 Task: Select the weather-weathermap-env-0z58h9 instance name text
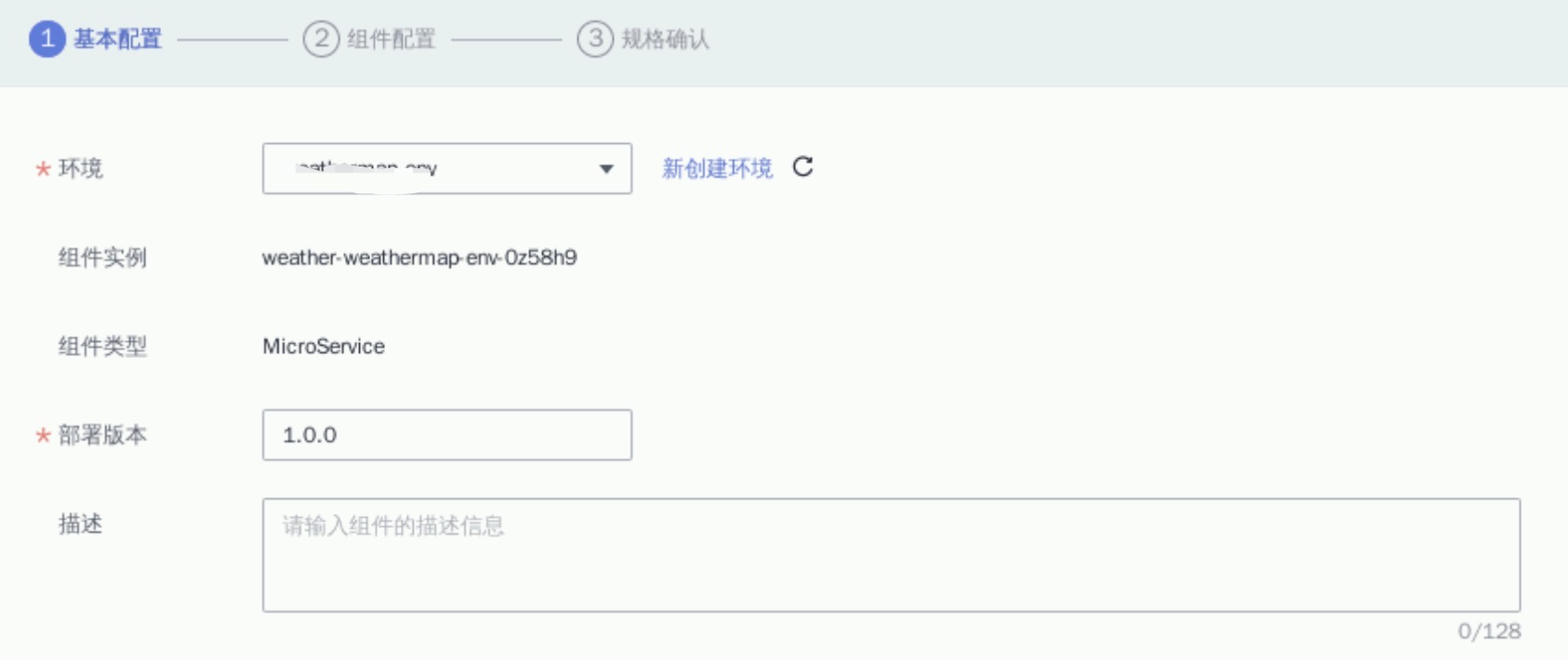pos(419,257)
